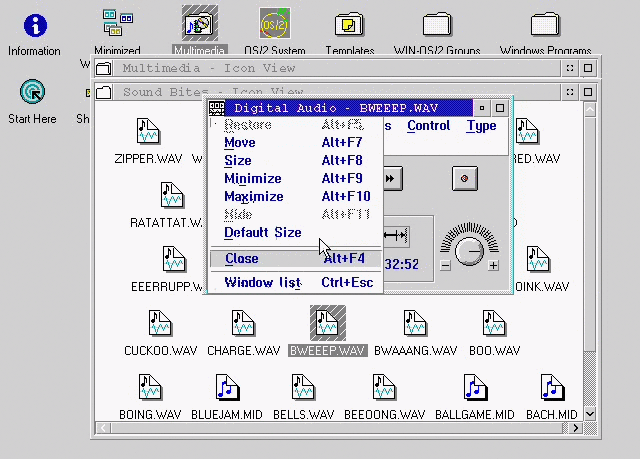Open the Information desktop icon
640x459 pixels.
35,26
